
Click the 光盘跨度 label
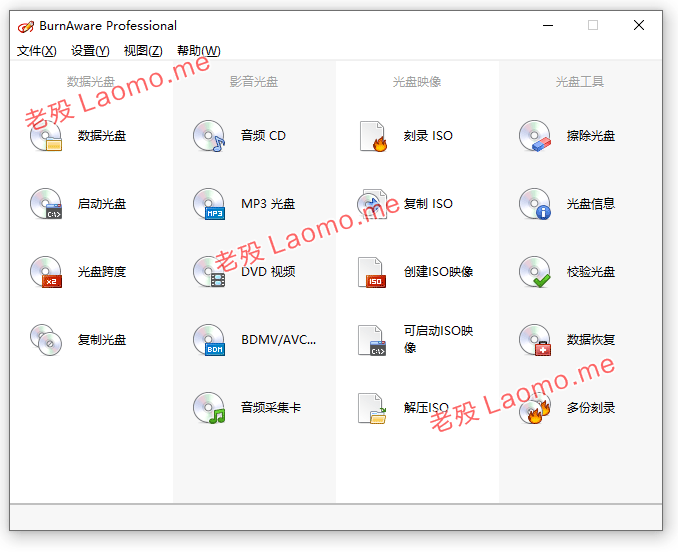(x=102, y=272)
